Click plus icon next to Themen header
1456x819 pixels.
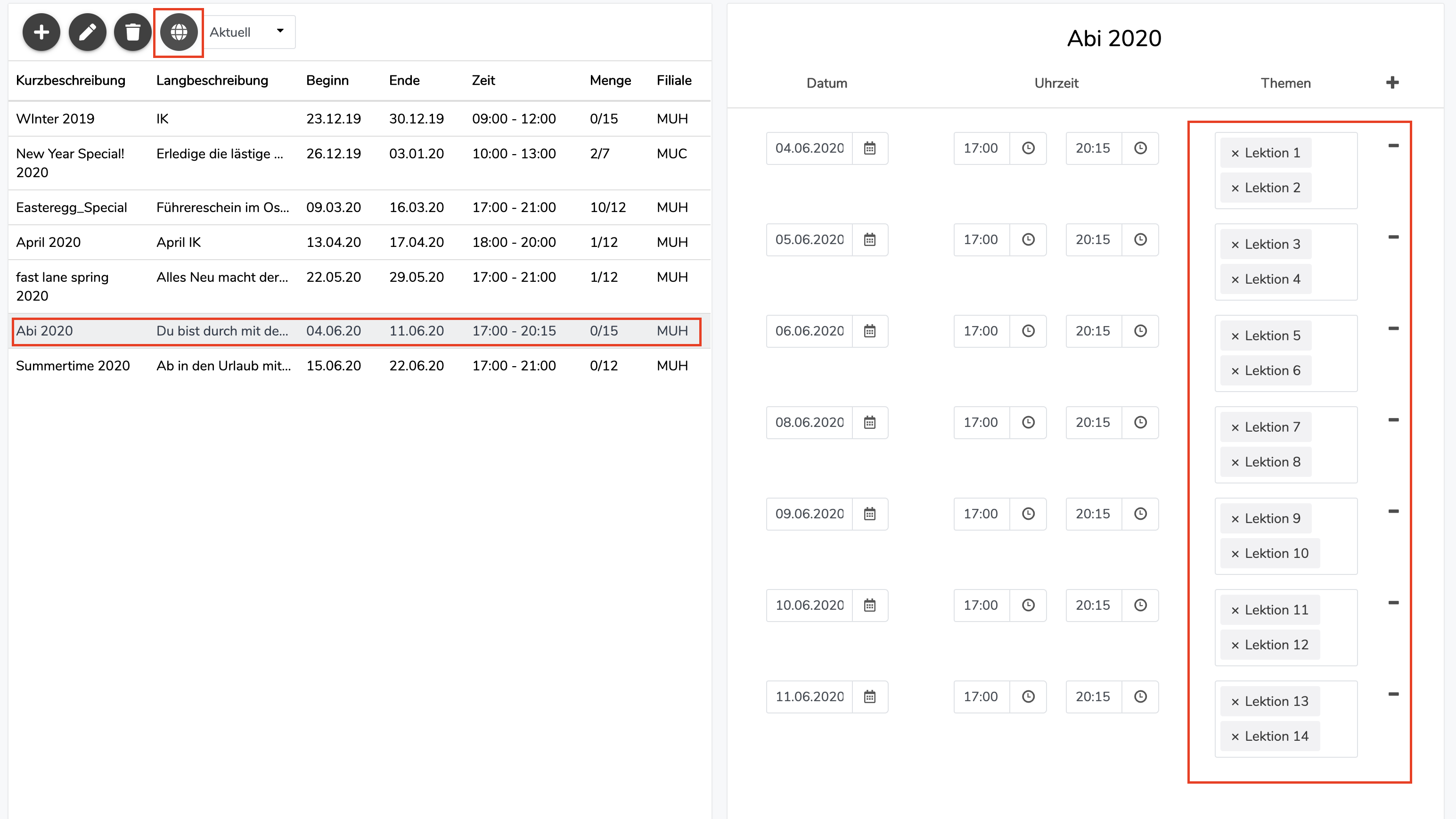tap(1392, 83)
